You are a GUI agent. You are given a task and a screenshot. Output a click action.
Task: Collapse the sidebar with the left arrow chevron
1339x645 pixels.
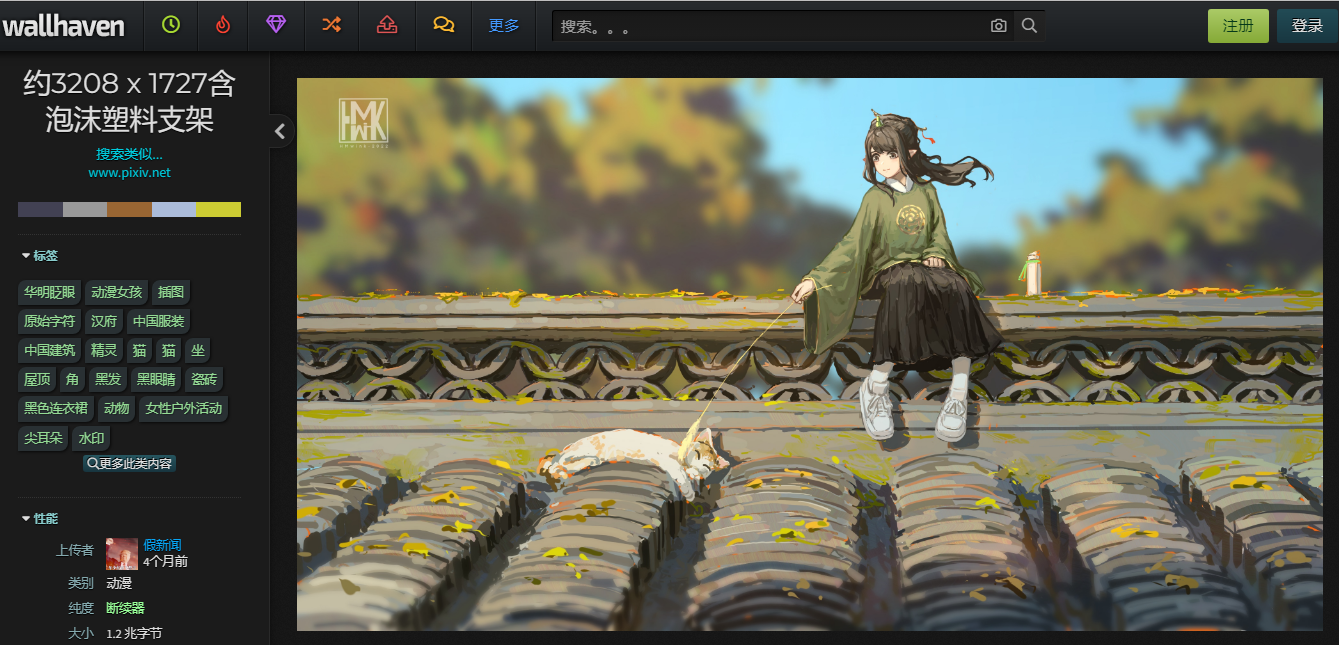pyautogui.click(x=279, y=130)
